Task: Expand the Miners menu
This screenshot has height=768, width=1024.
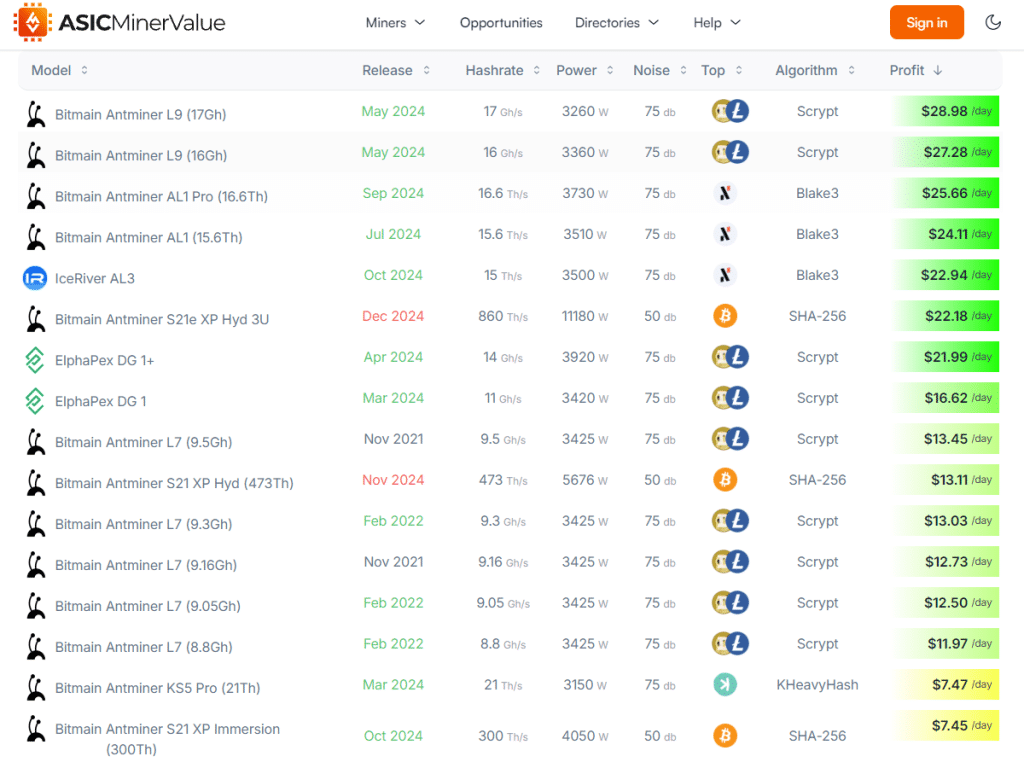Action: click(395, 23)
